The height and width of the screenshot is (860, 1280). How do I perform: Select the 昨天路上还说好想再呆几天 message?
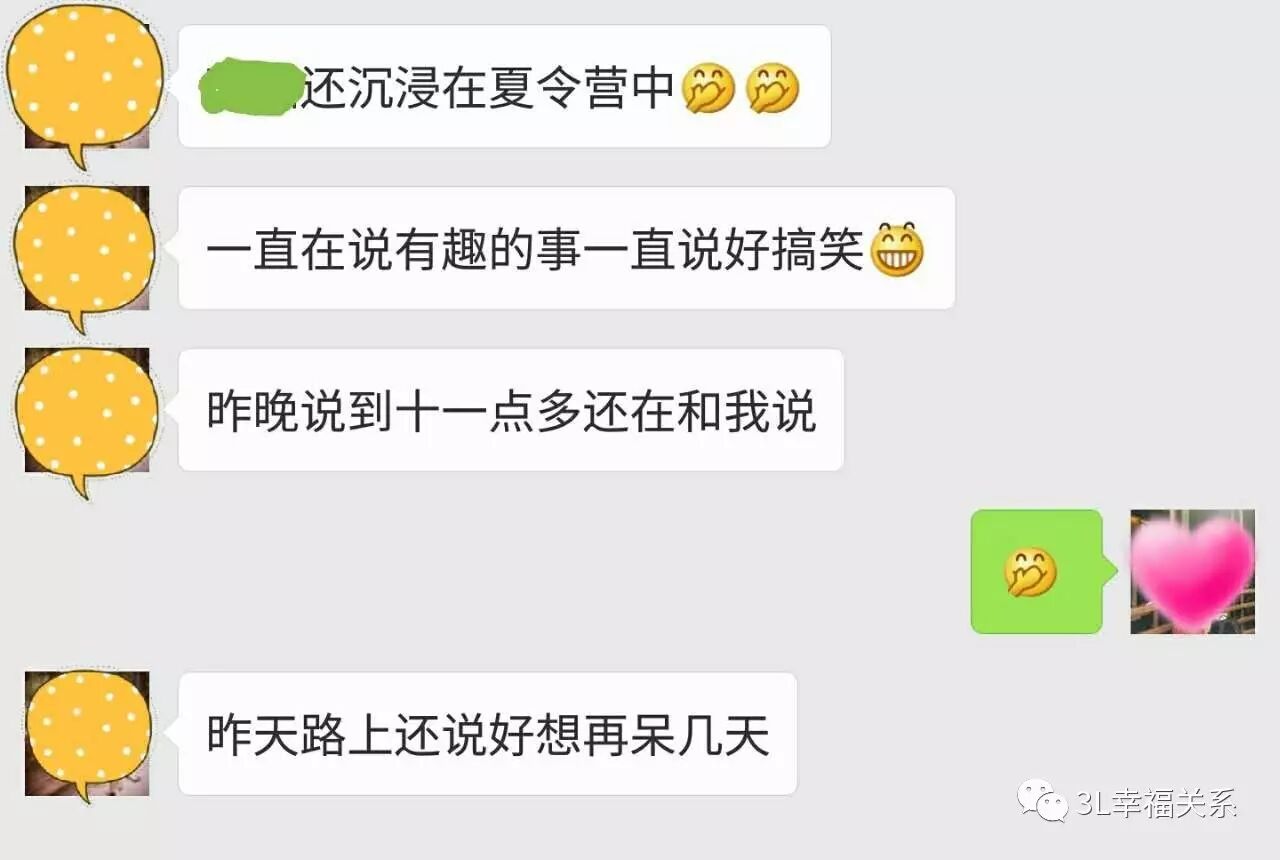point(487,734)
